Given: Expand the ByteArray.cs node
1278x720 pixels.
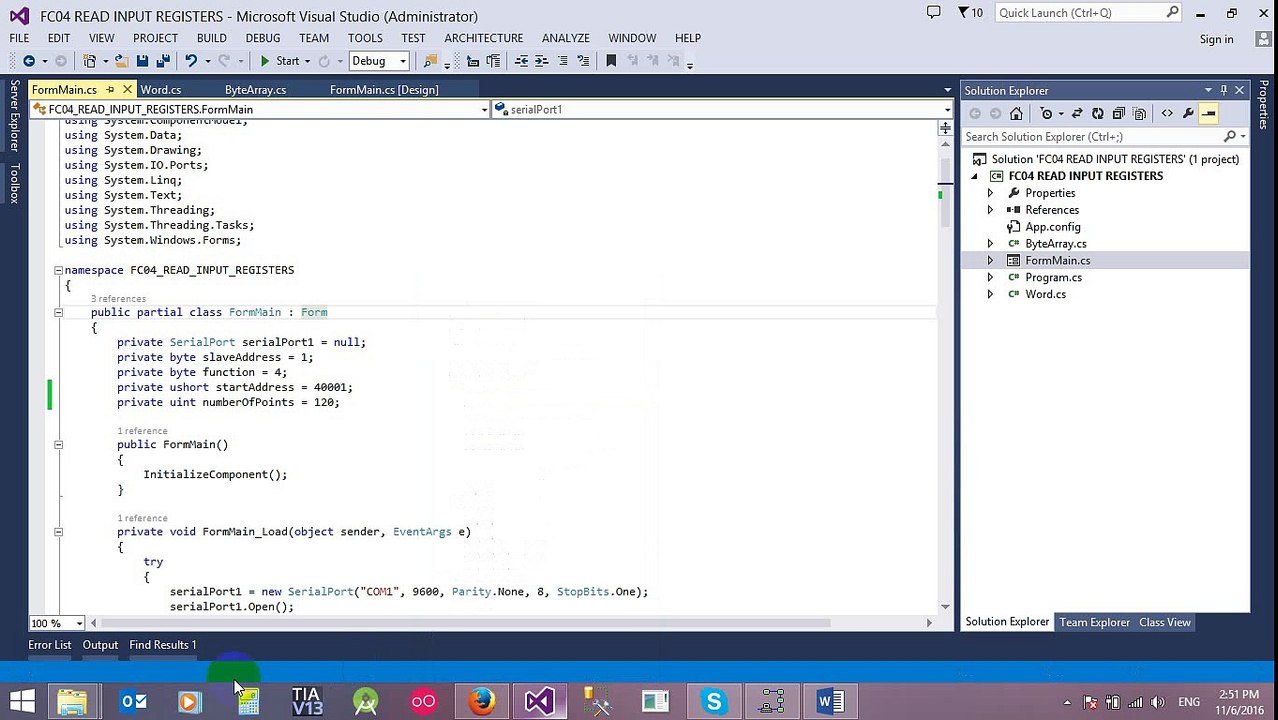Looking at the screenshot, I should pyautogui.click(x=990, y=244).
